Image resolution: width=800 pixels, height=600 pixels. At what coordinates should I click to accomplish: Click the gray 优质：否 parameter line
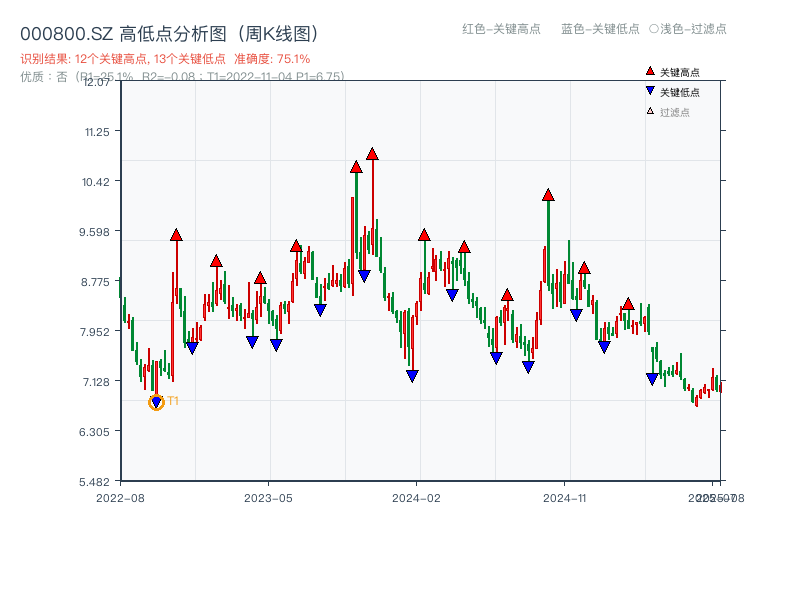click(183, 77)
